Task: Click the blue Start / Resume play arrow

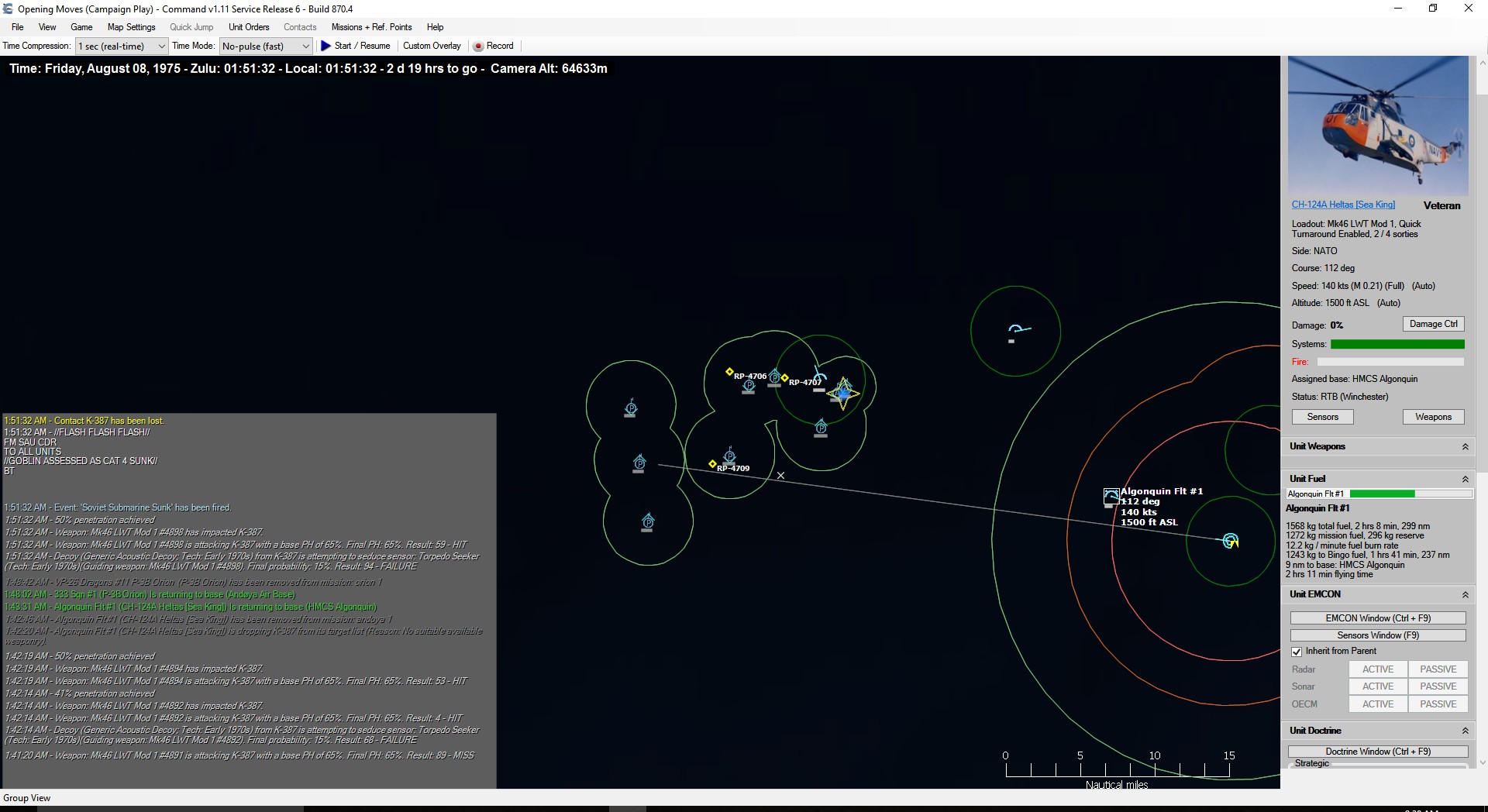Action: (x=325, y=46)
